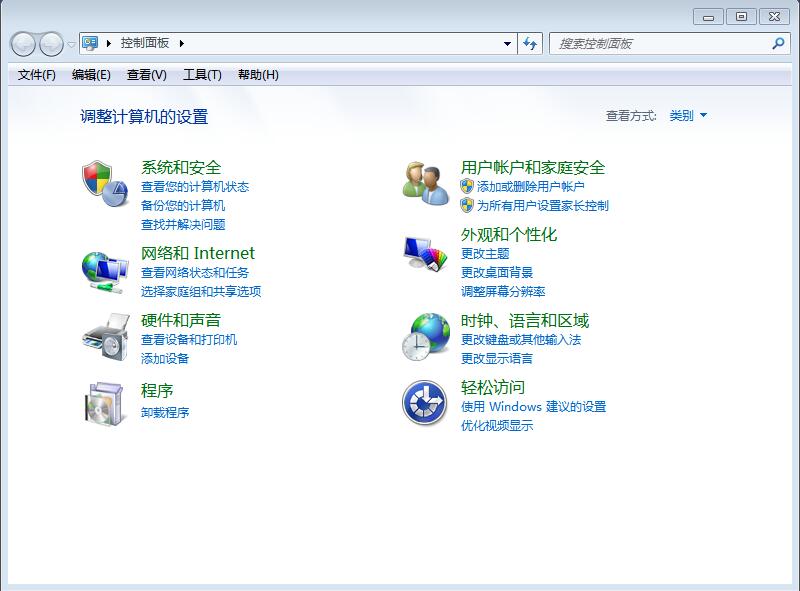Click the 硬件和声音 printer icon
The image size is (800, 591).
click(104, 336)
